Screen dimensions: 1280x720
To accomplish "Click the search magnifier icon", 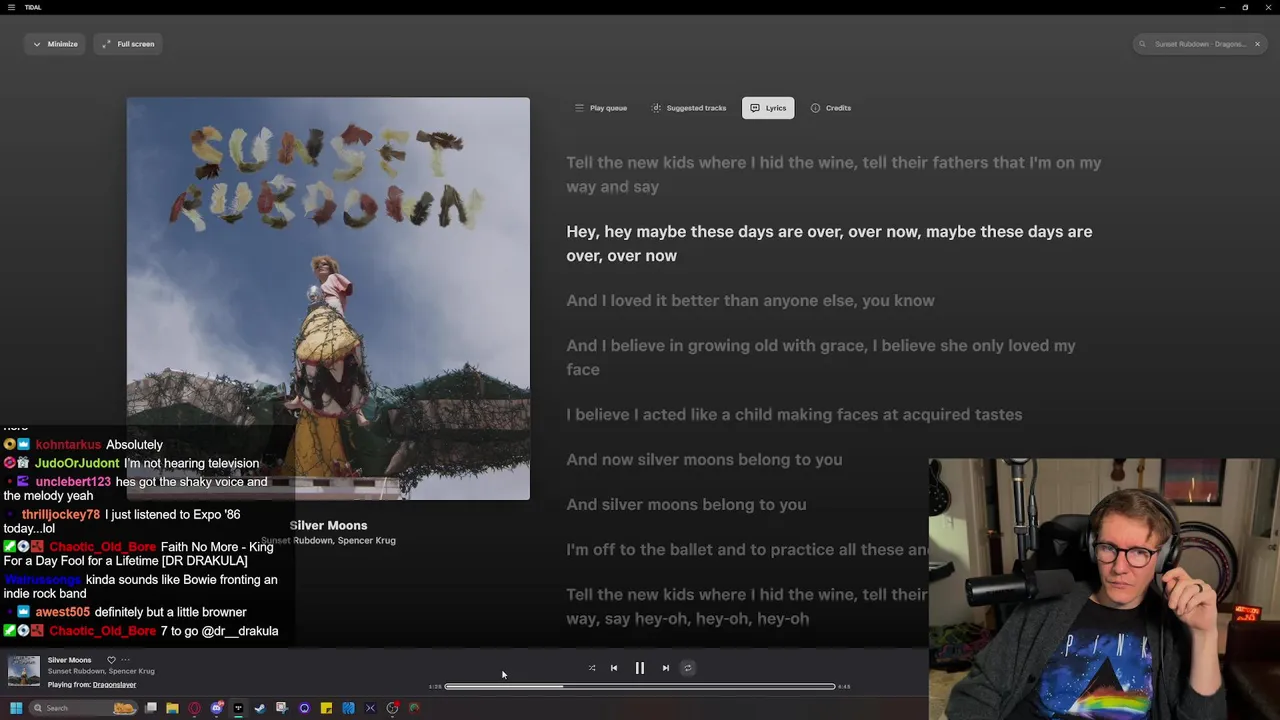I will pos(1143,44).
